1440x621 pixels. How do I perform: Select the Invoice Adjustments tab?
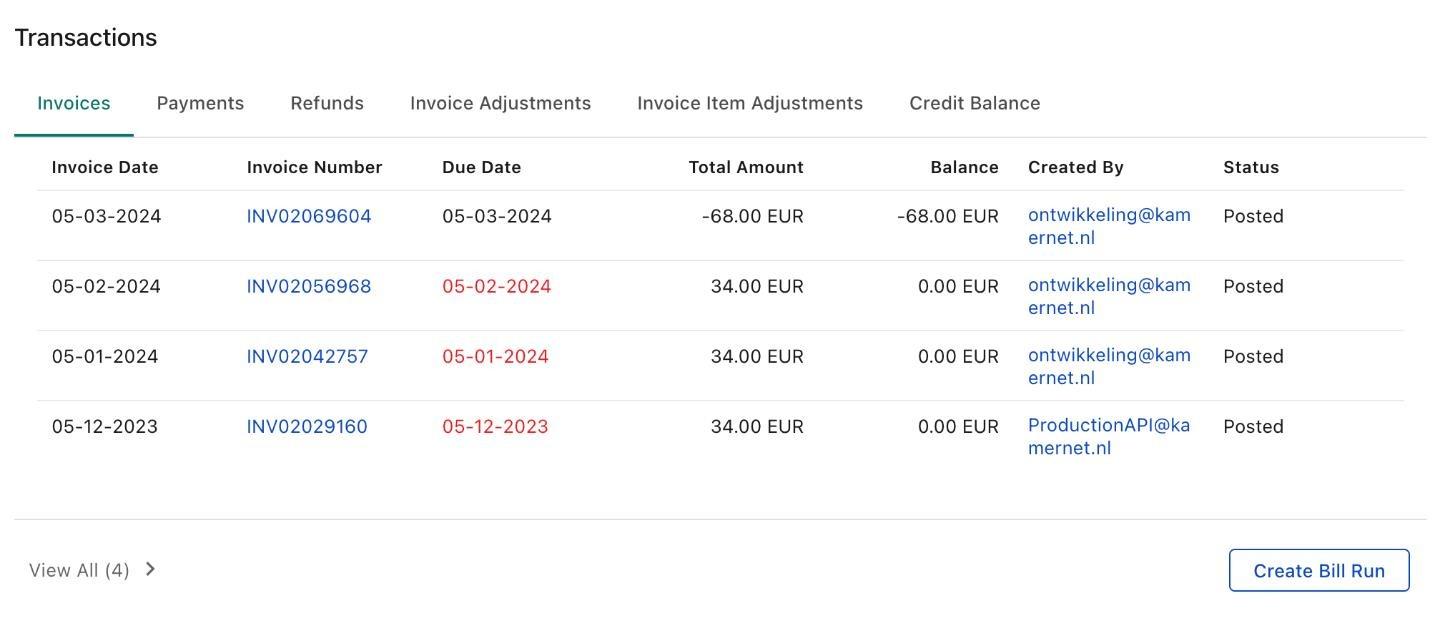click(x=500, y=103)
